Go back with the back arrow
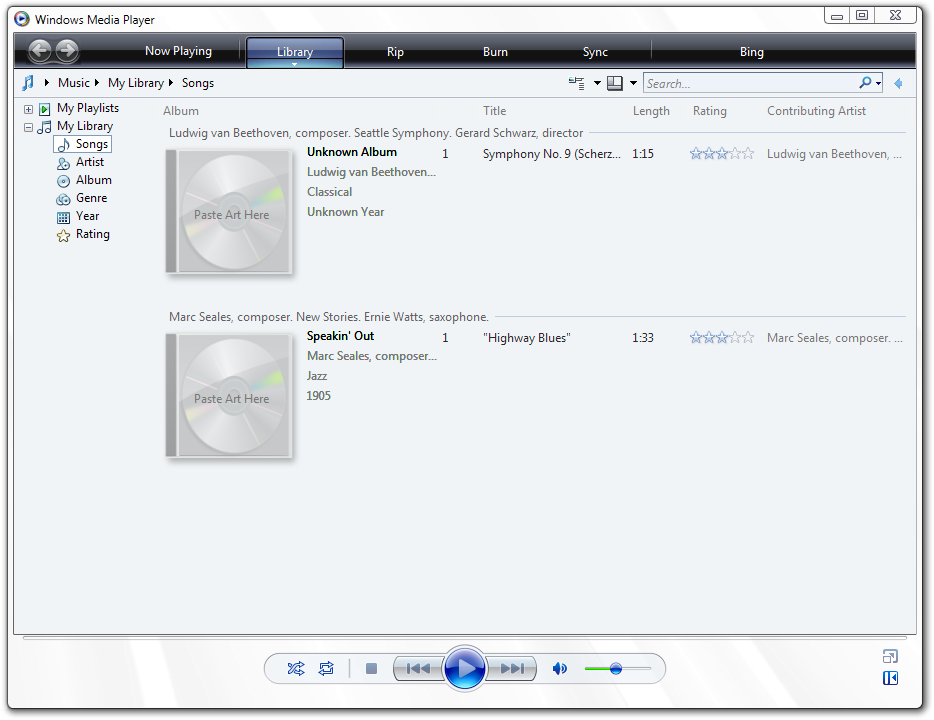934x720 pixels. click(x=40, y=51)
